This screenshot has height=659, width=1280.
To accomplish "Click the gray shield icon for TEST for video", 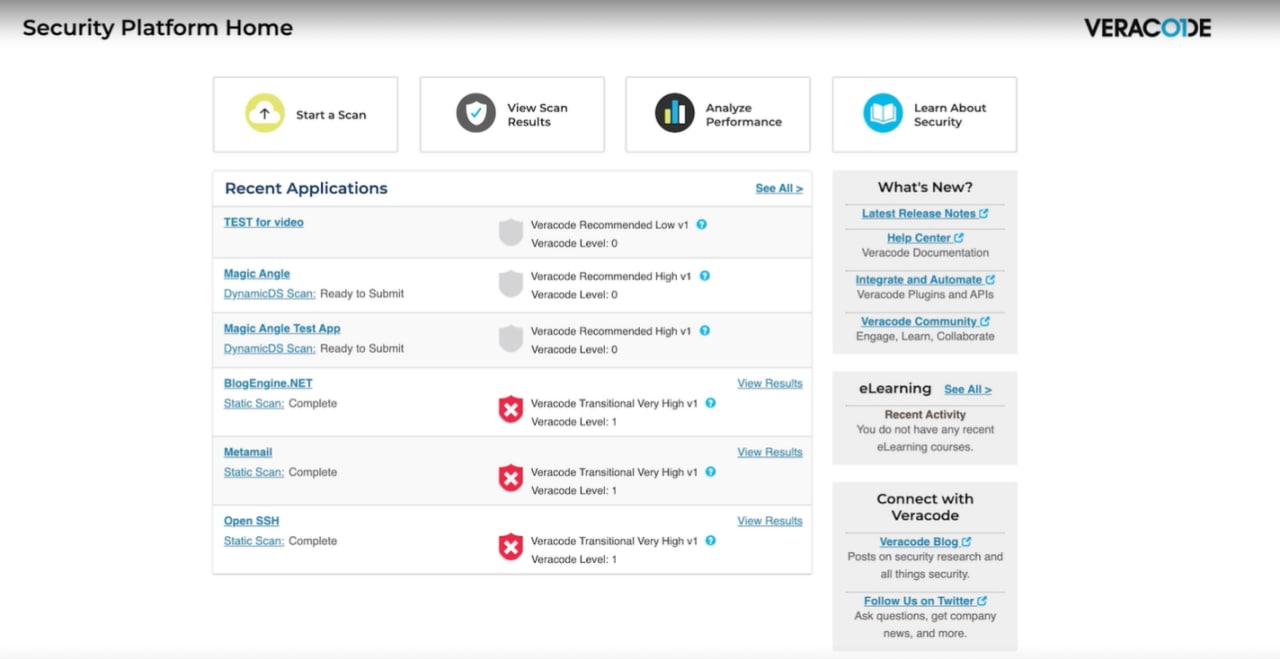I will pos(511,233).
